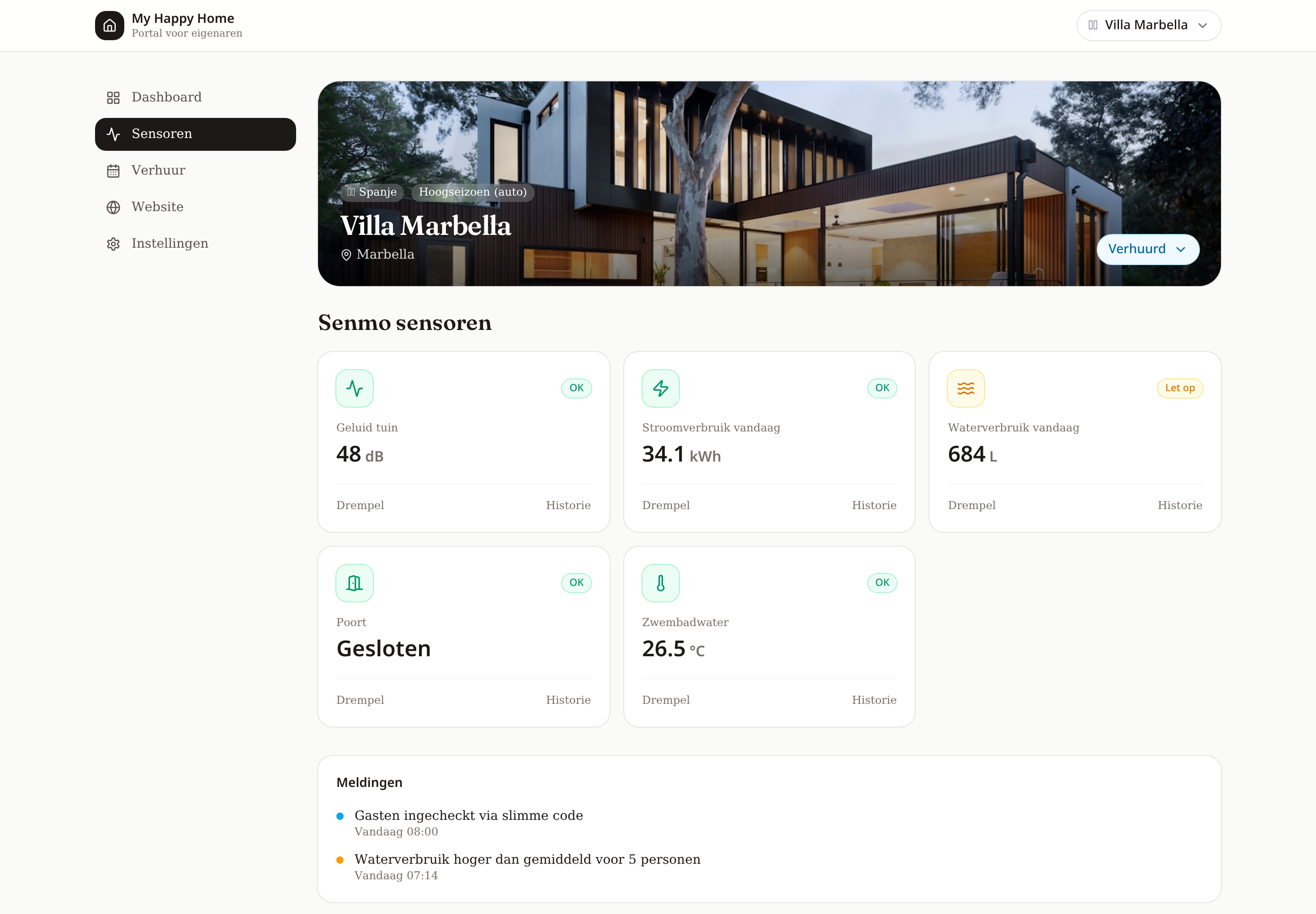View Historie for Waterverbruik vandaag
The width and height of the screenshot is (1316, 914).
[1180, 505]
